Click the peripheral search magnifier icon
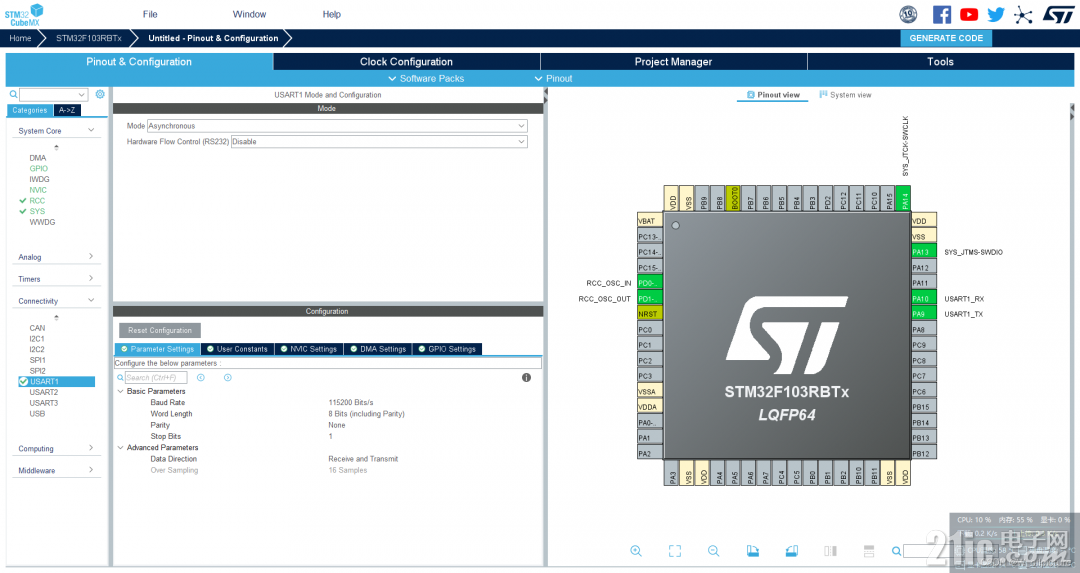This screenshot has height=573, width=1080. tap(13, 94)
